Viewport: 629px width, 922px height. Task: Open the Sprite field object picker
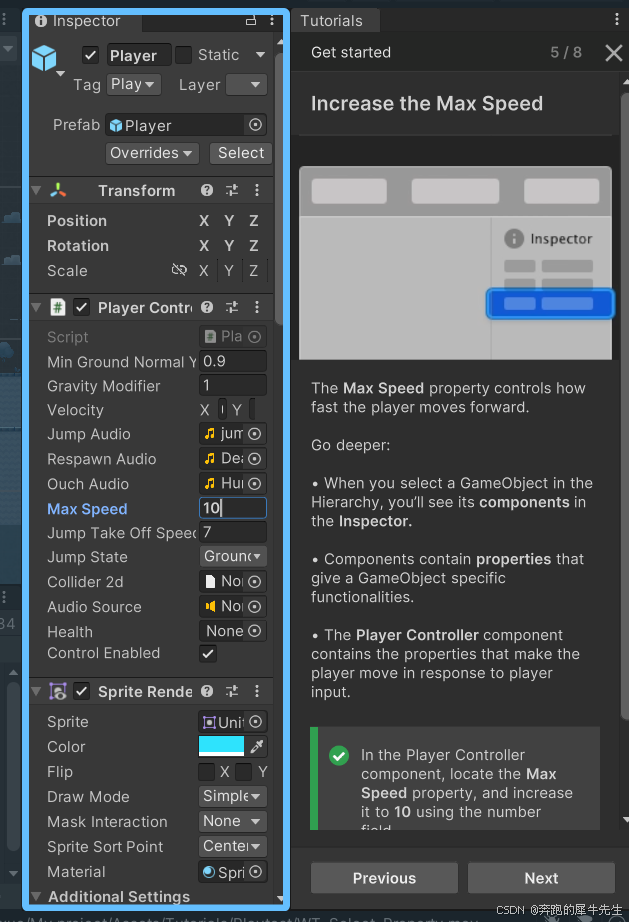point(255,721)
